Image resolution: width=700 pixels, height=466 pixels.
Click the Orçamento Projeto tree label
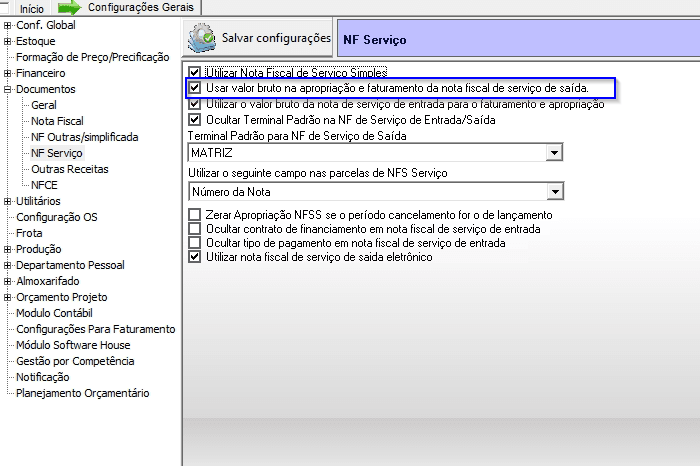(62, 297)
